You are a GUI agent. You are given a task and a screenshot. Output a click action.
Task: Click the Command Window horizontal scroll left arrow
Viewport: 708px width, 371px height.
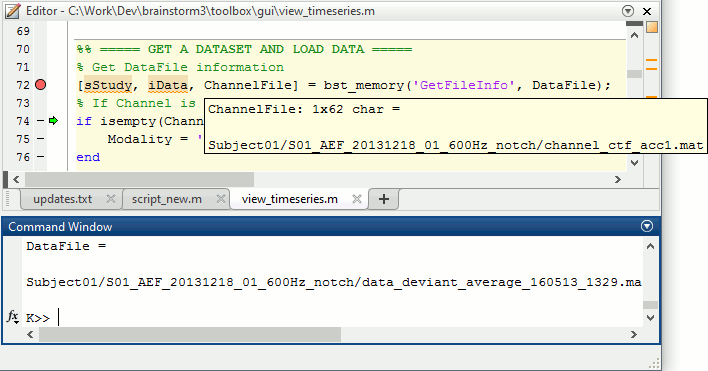click(x=30, y=334)
